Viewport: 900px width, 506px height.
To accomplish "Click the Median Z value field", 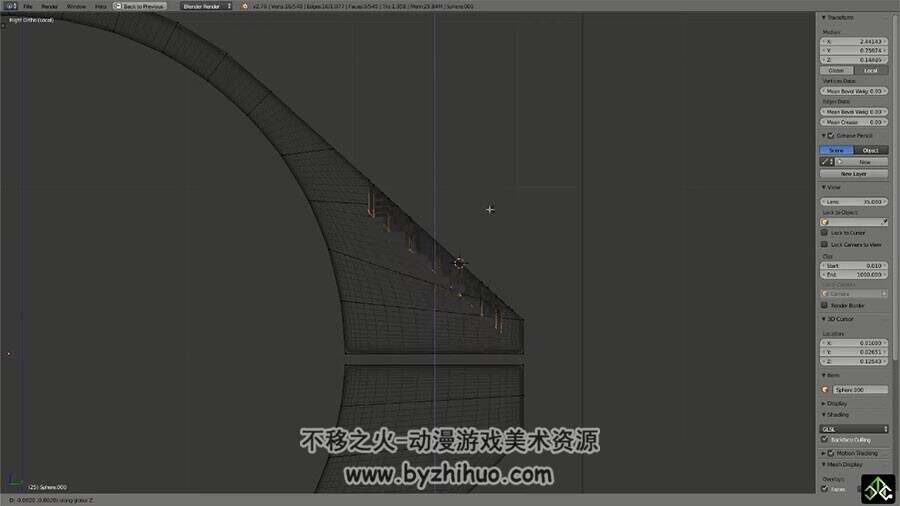I will click(854, 60).
